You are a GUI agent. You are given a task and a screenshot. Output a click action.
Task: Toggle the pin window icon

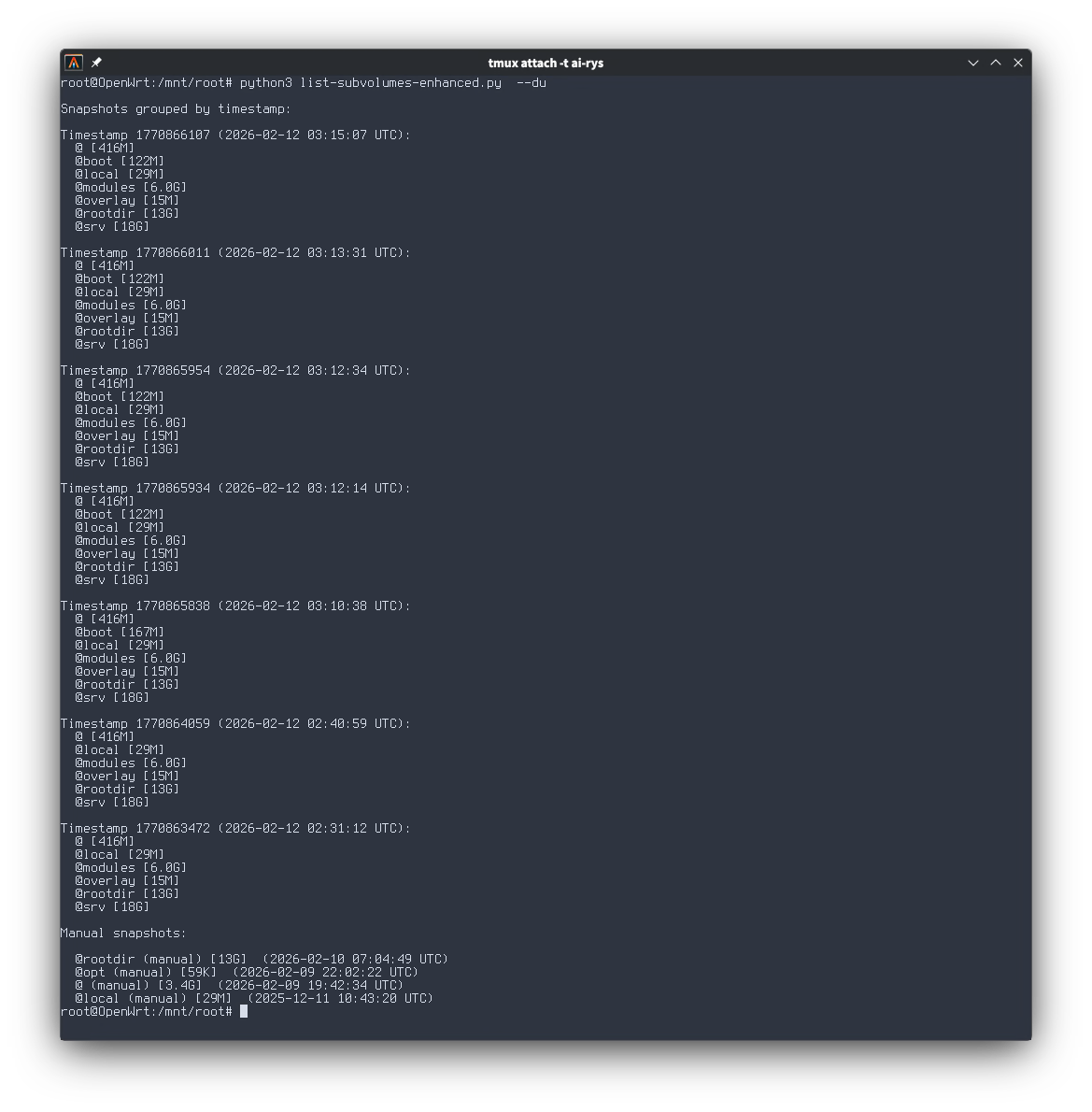point(96,63)
